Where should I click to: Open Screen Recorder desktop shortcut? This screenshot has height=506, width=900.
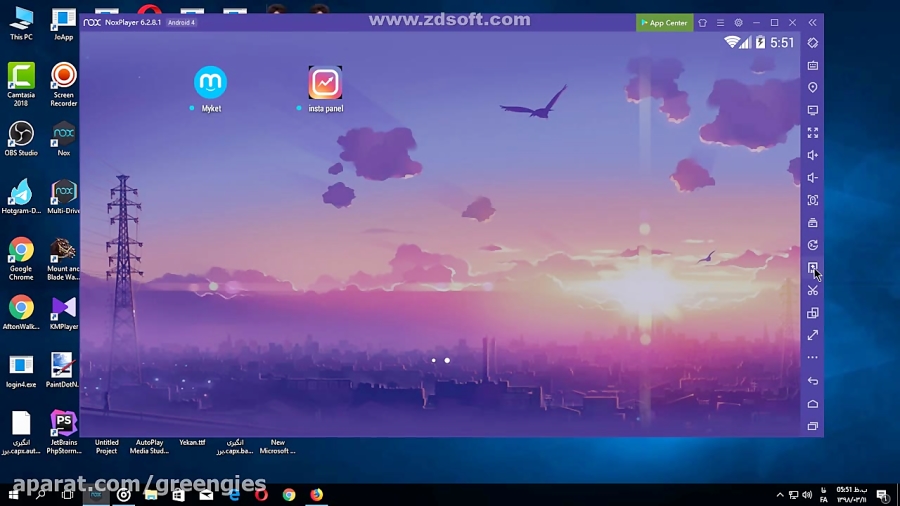point(64,84)
